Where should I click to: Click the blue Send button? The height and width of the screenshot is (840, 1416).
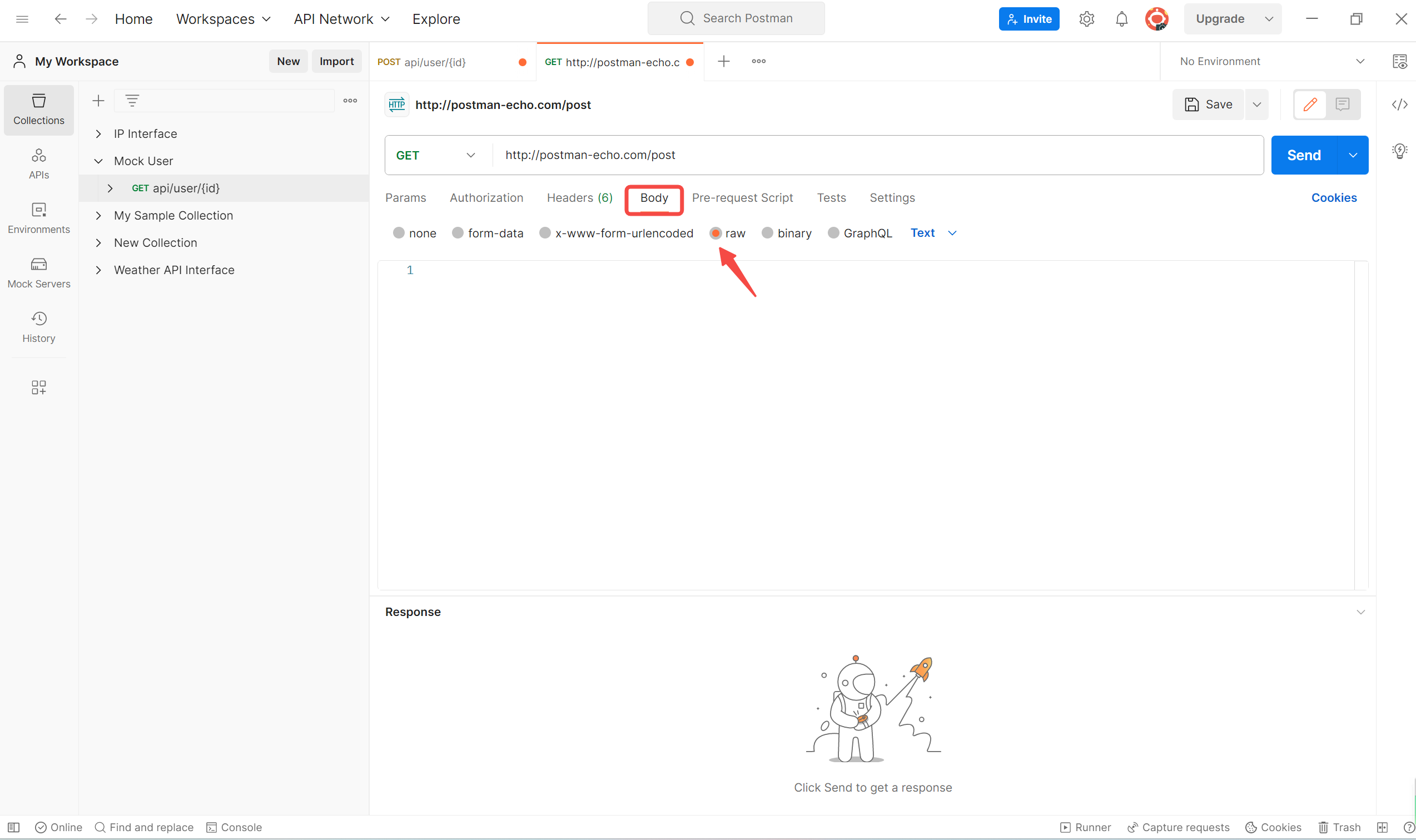[x=1303, y=155]
